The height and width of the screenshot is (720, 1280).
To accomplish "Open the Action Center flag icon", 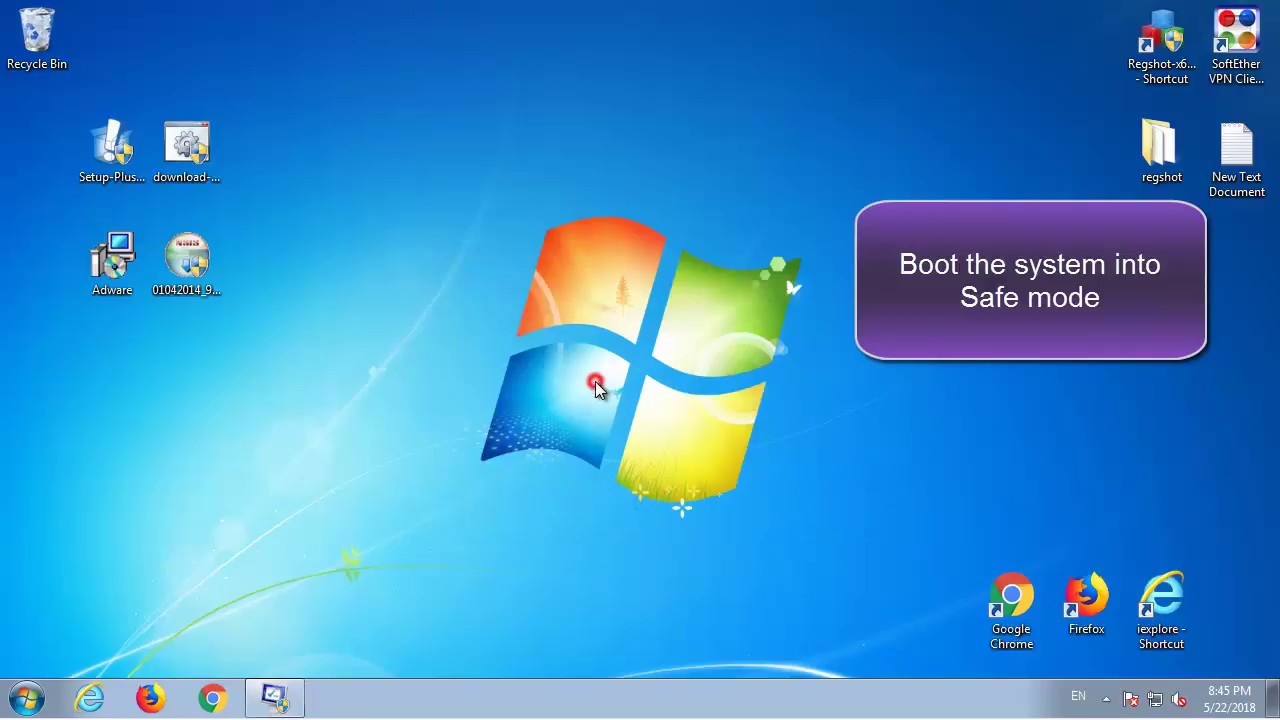I will click(1131, 699).
